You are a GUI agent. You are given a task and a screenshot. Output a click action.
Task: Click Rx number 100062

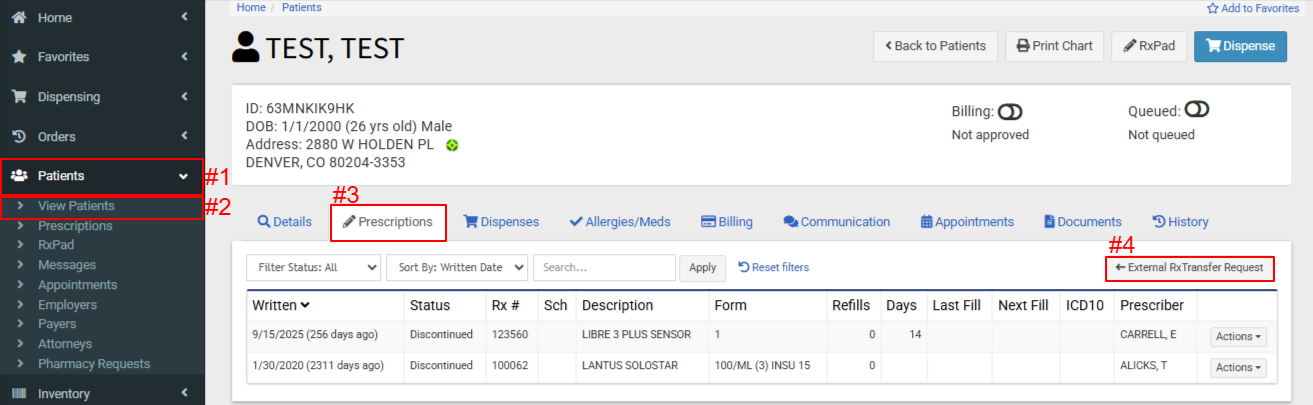click(x=510, y=366)
